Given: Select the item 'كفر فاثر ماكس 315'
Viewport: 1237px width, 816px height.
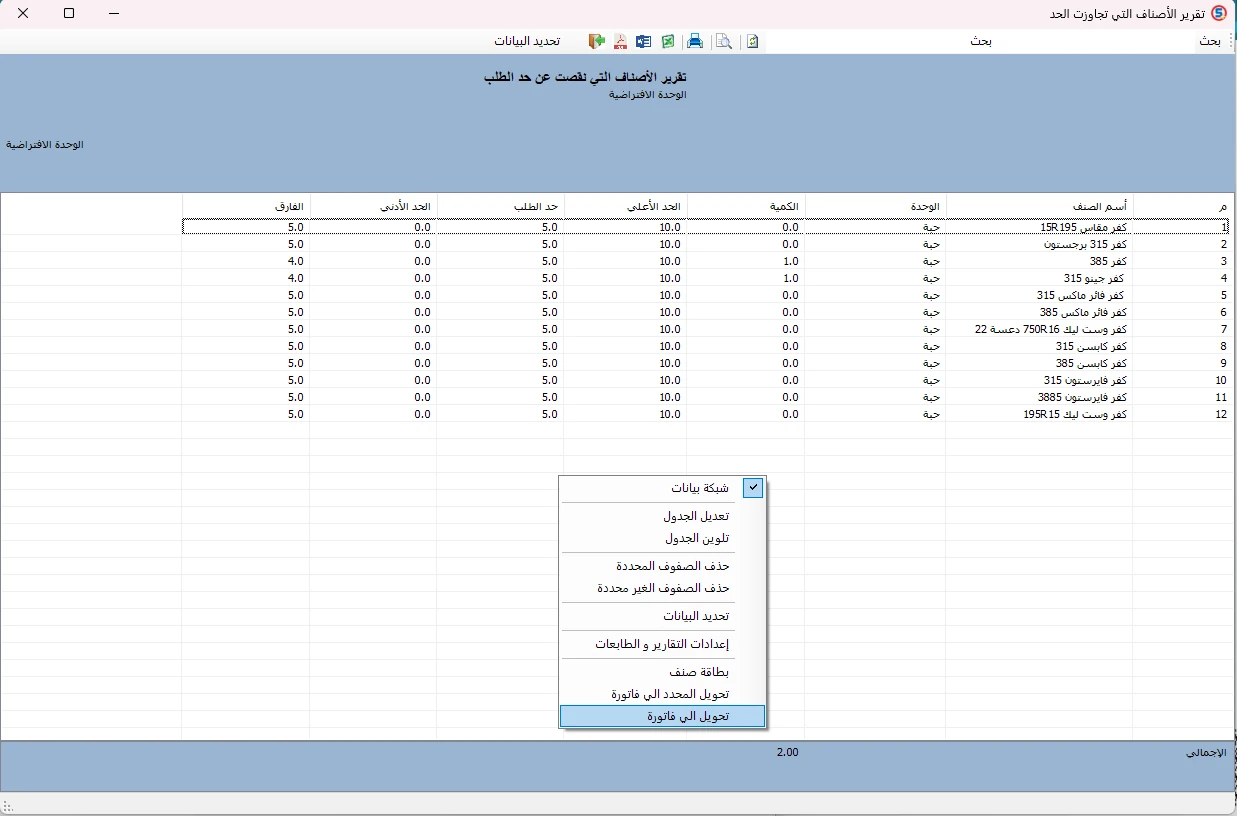Looking at the screenshot, I should [x=1081, y=295].
